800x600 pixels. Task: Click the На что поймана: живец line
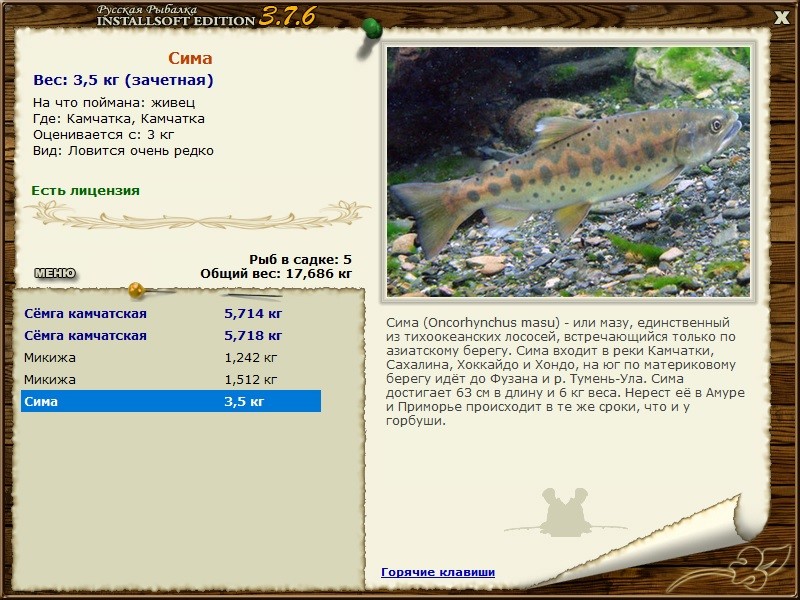pos(114,103)
